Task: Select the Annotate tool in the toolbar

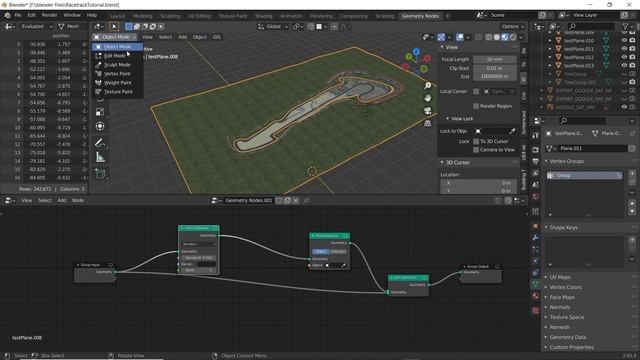Action: pos(100,142)
